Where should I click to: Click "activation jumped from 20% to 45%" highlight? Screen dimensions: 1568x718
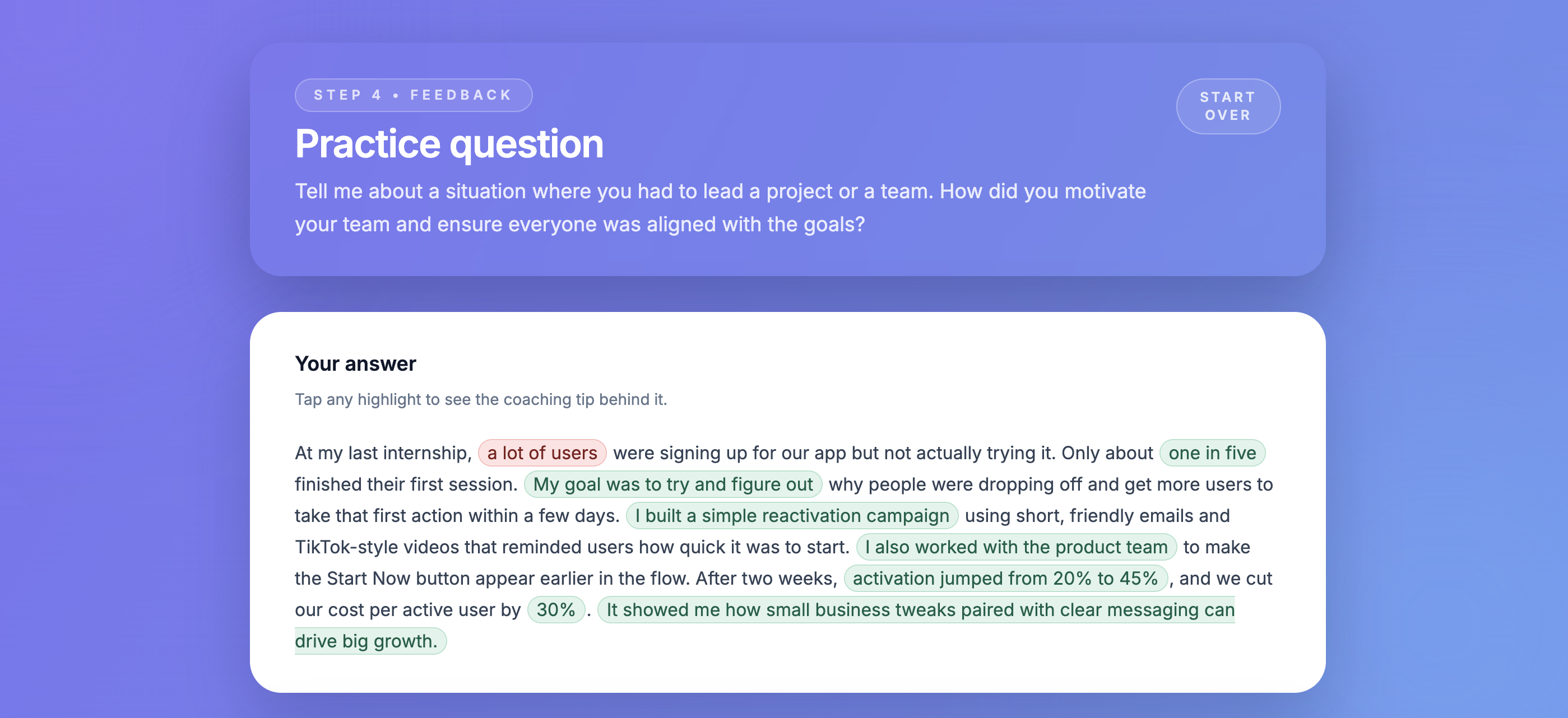[x=1005, y=578]
